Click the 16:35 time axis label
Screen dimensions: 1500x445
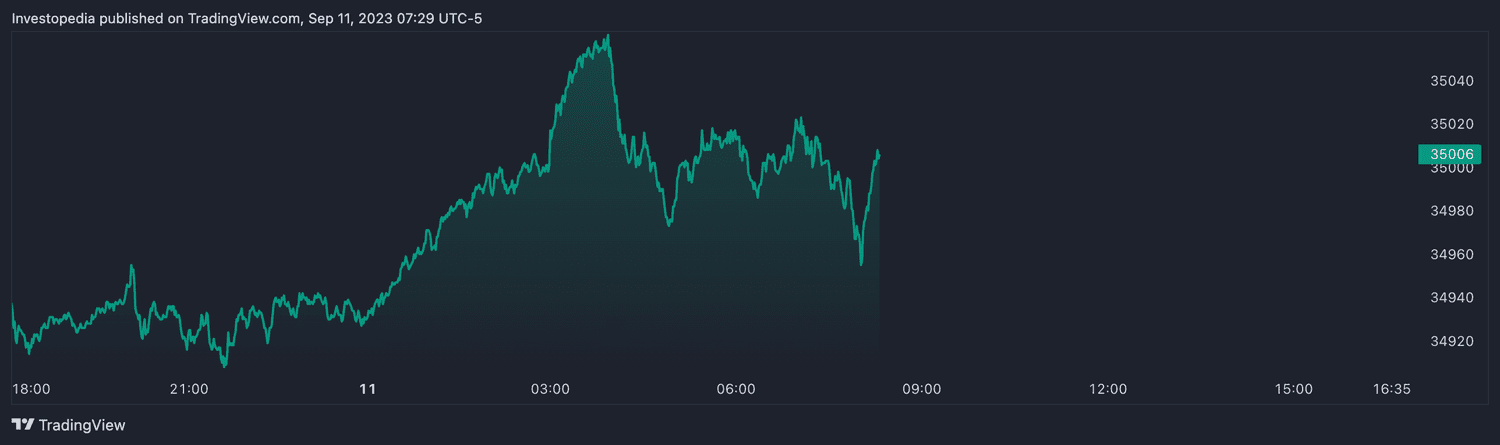pos(1391,389)
